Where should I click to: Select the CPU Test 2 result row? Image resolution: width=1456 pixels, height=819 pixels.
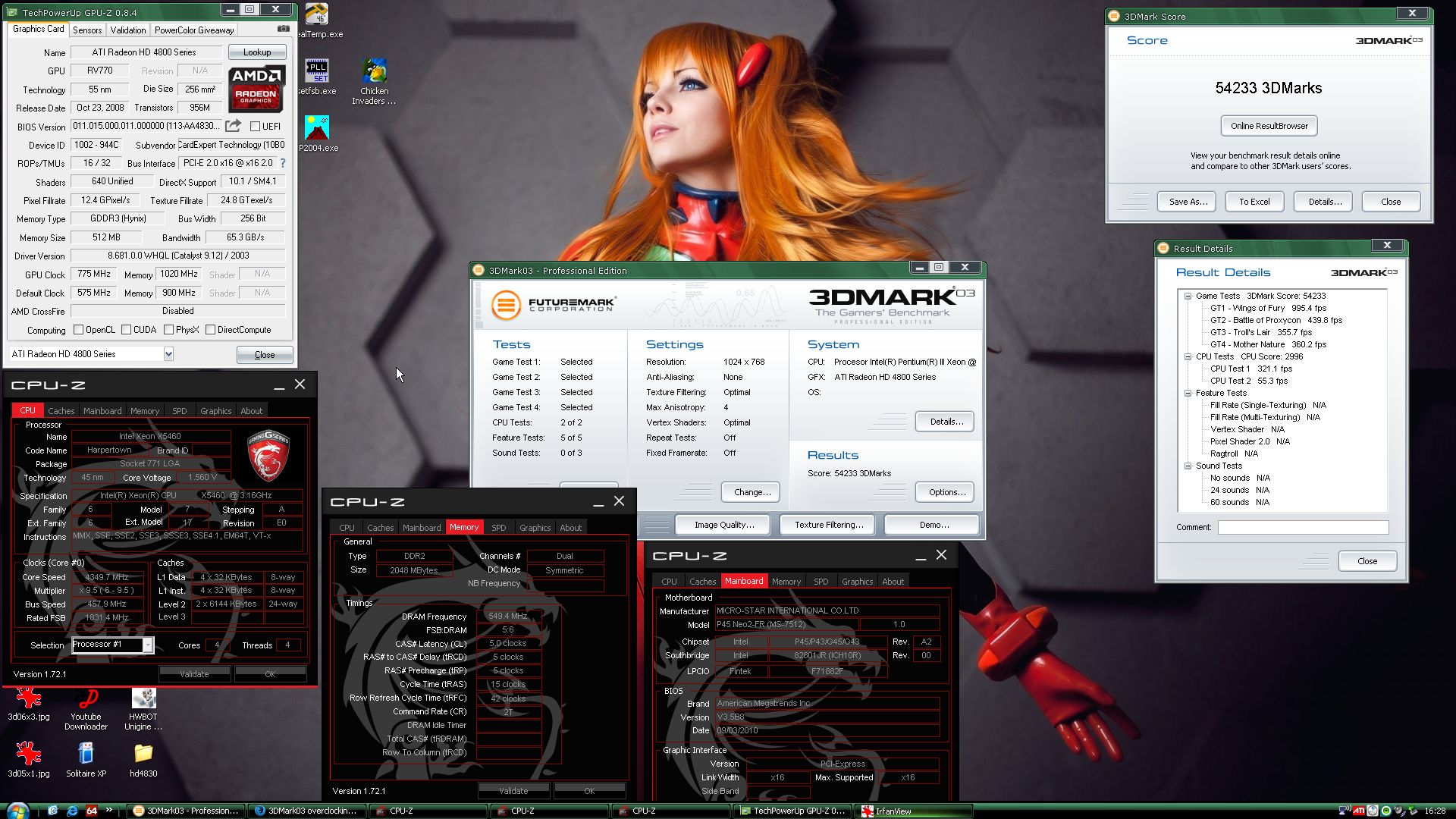coord(1248,381)
